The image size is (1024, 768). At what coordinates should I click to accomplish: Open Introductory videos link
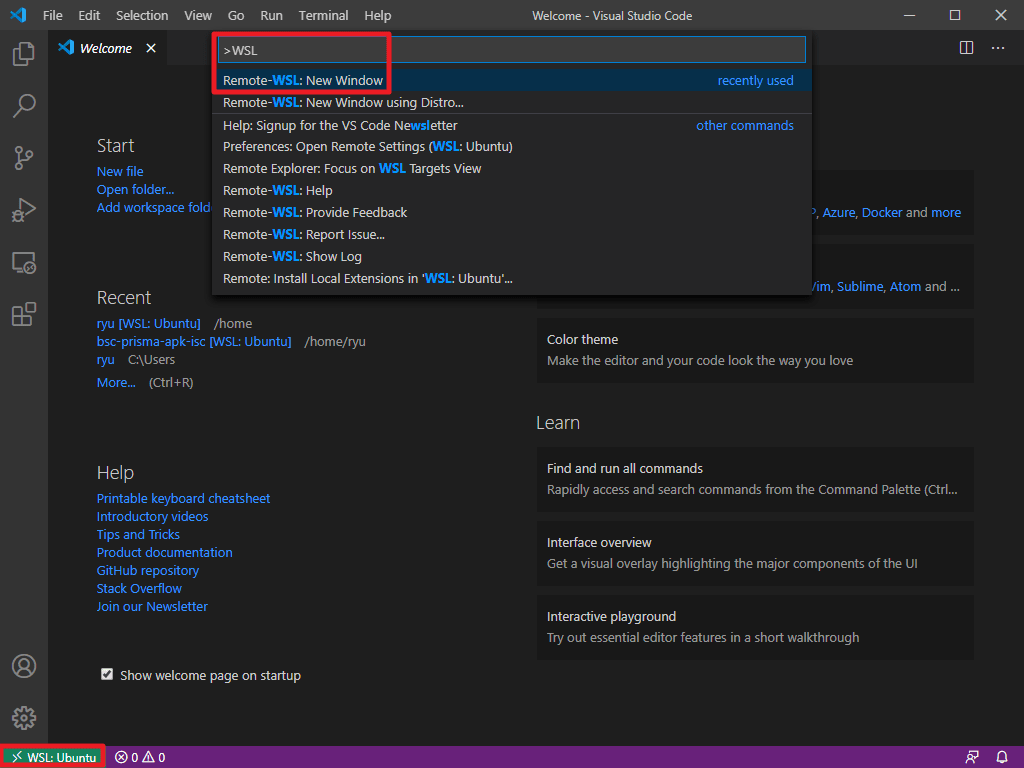click(x=153, y=517)
